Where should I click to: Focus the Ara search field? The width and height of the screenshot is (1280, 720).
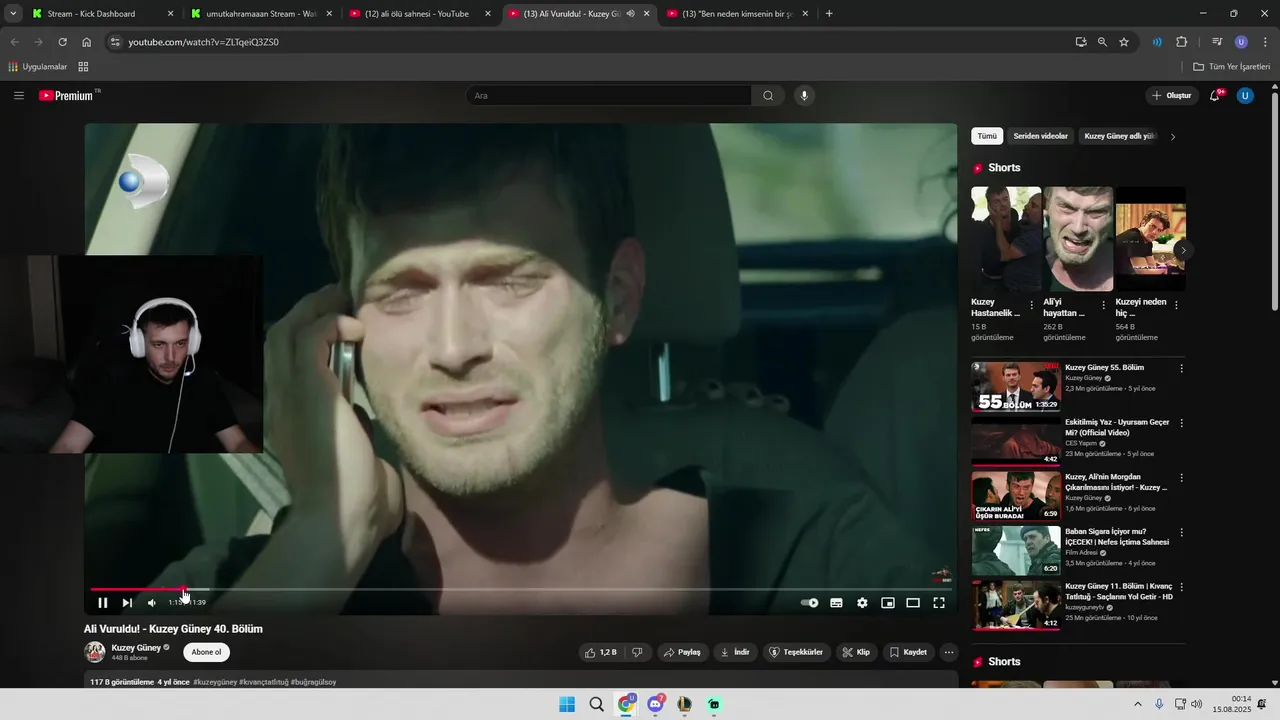pos(609,96)
